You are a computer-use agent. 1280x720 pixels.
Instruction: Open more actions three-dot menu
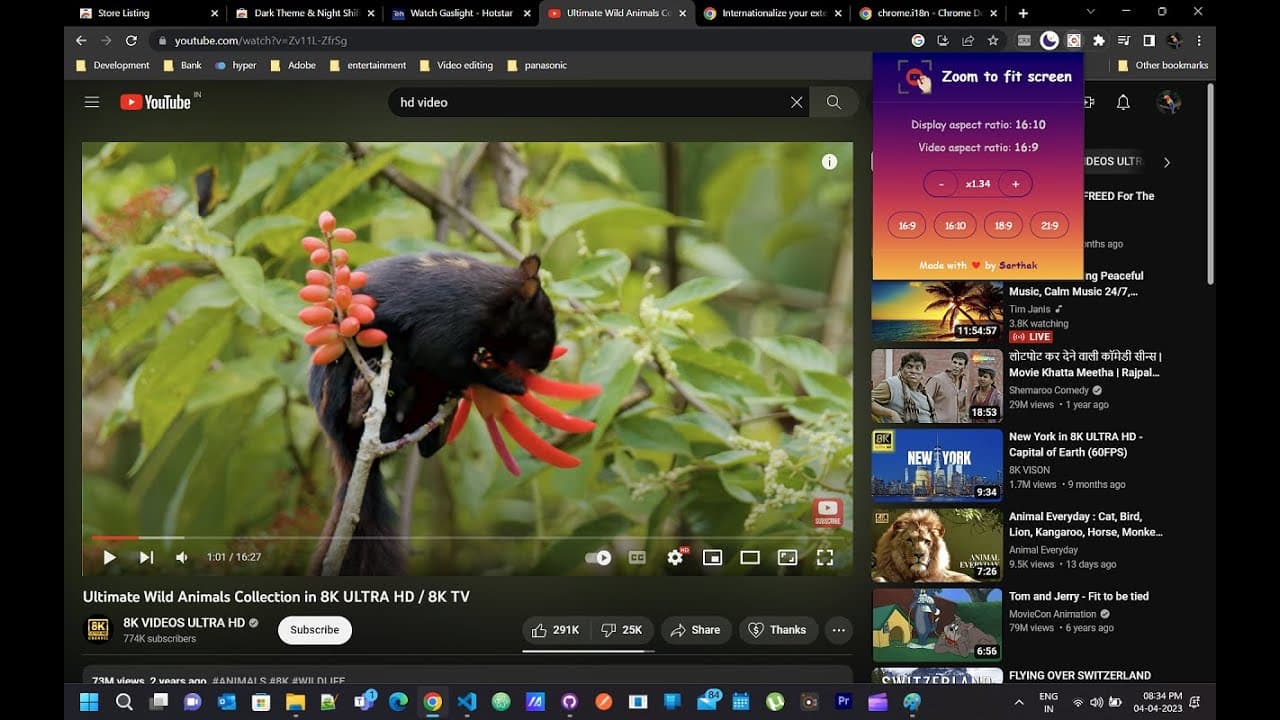tap(839, 630)
